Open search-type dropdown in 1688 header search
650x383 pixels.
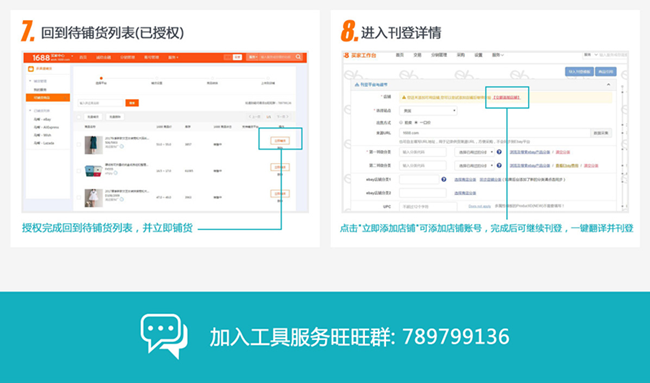pos(253,57)
